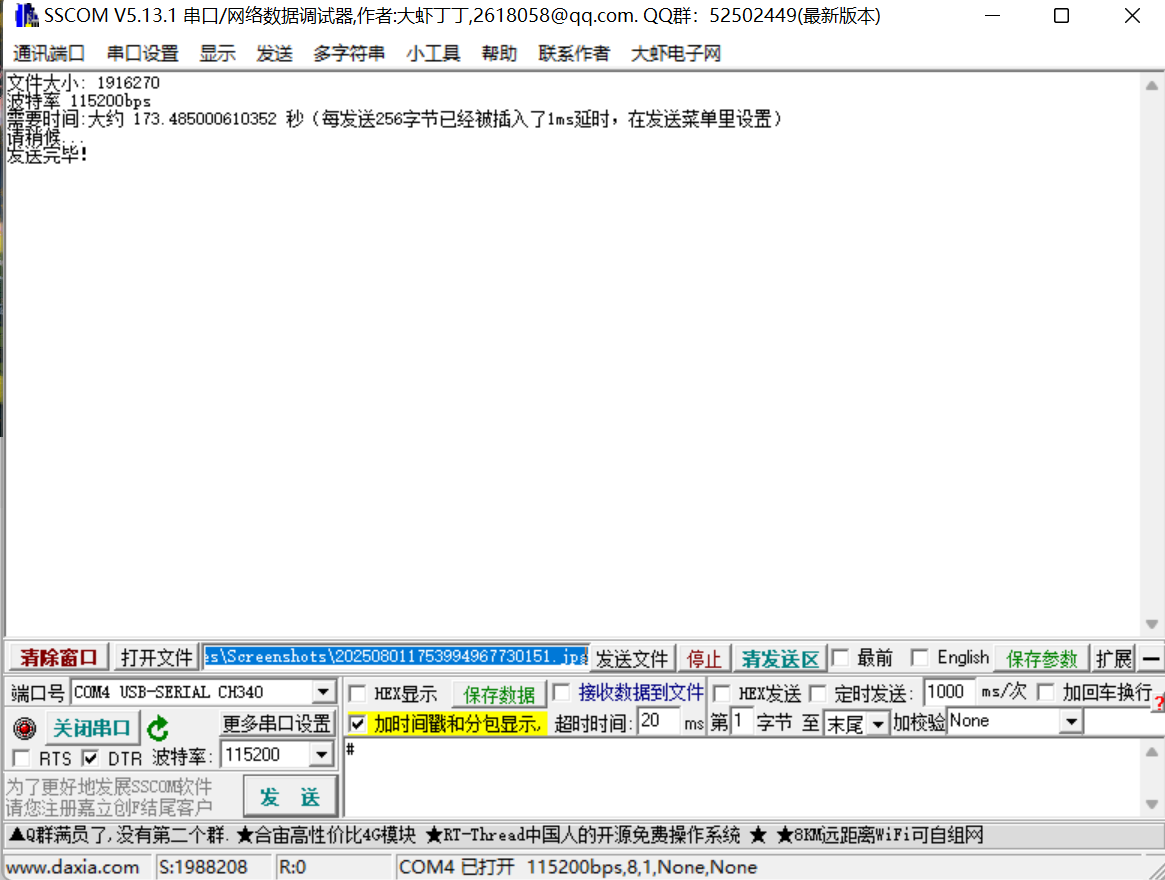Click the 第 1 字节 start field

[x=741, y=721]
